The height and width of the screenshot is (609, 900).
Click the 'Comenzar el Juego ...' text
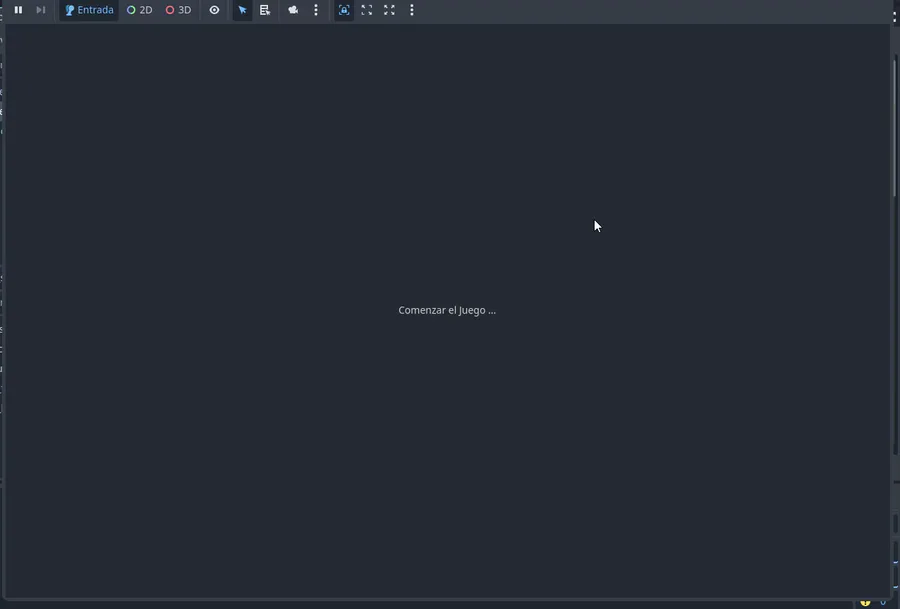[x=447, y=310]
